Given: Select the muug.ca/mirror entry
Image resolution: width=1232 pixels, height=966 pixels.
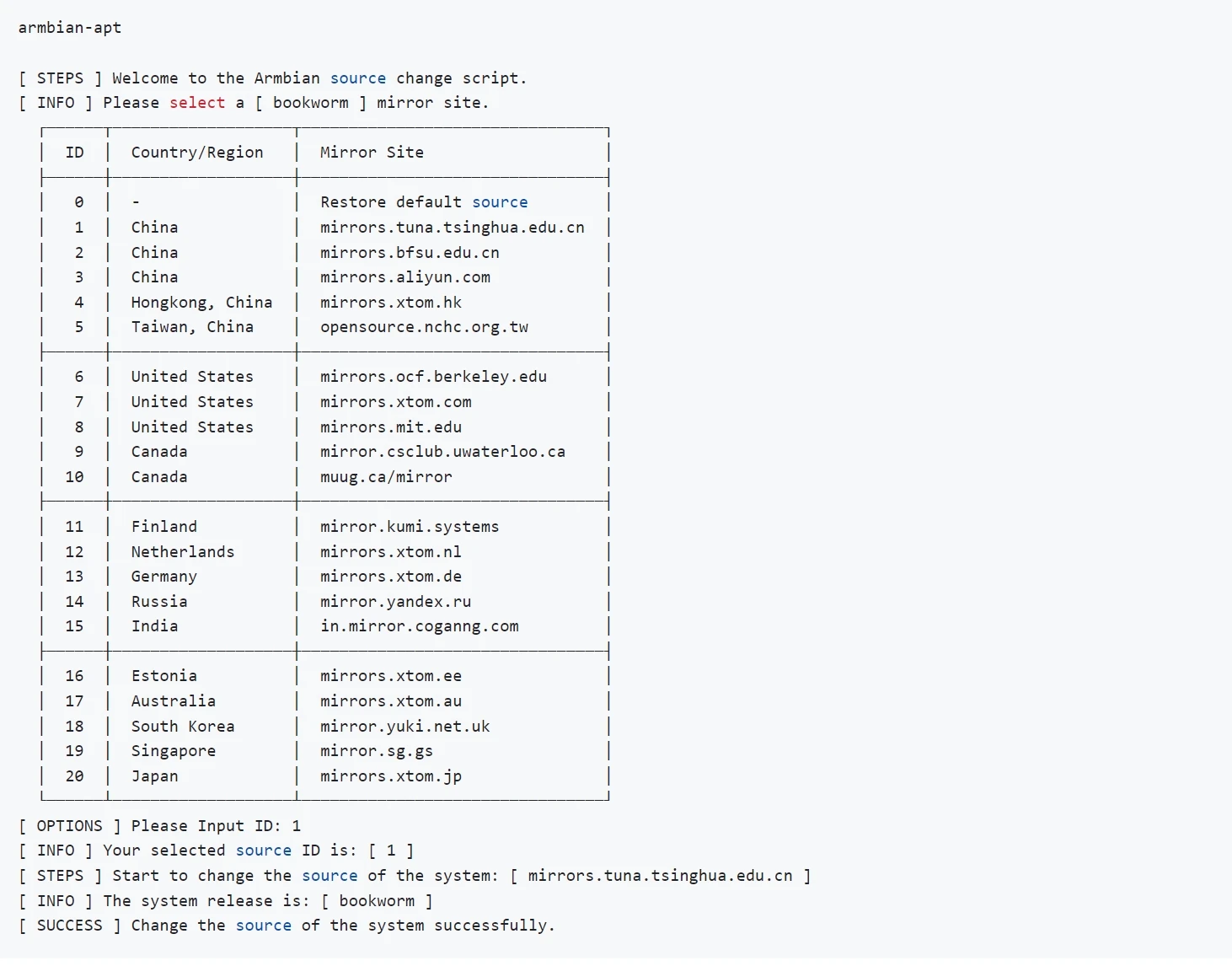Looking at the screenshot, I should point(386,477).
